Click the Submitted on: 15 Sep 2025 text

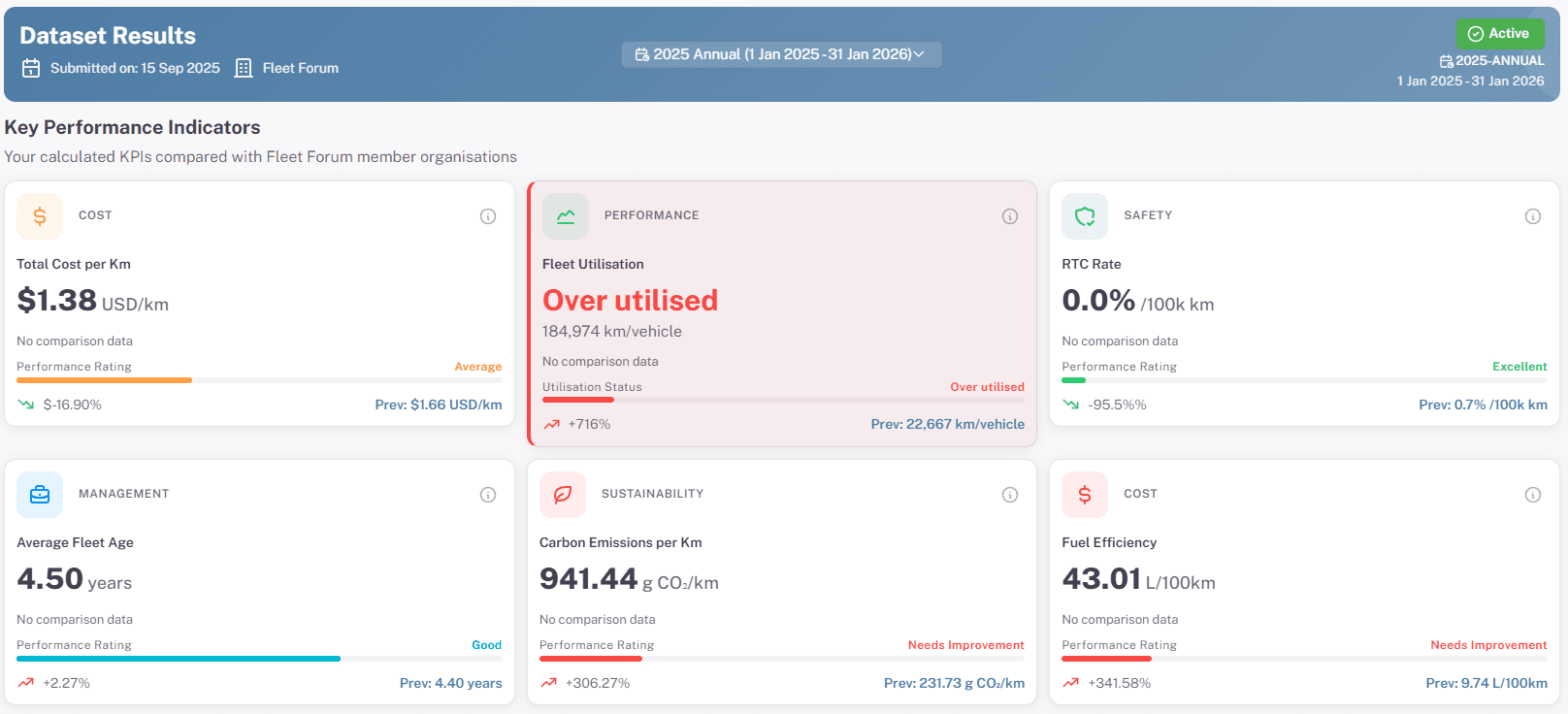135,68
